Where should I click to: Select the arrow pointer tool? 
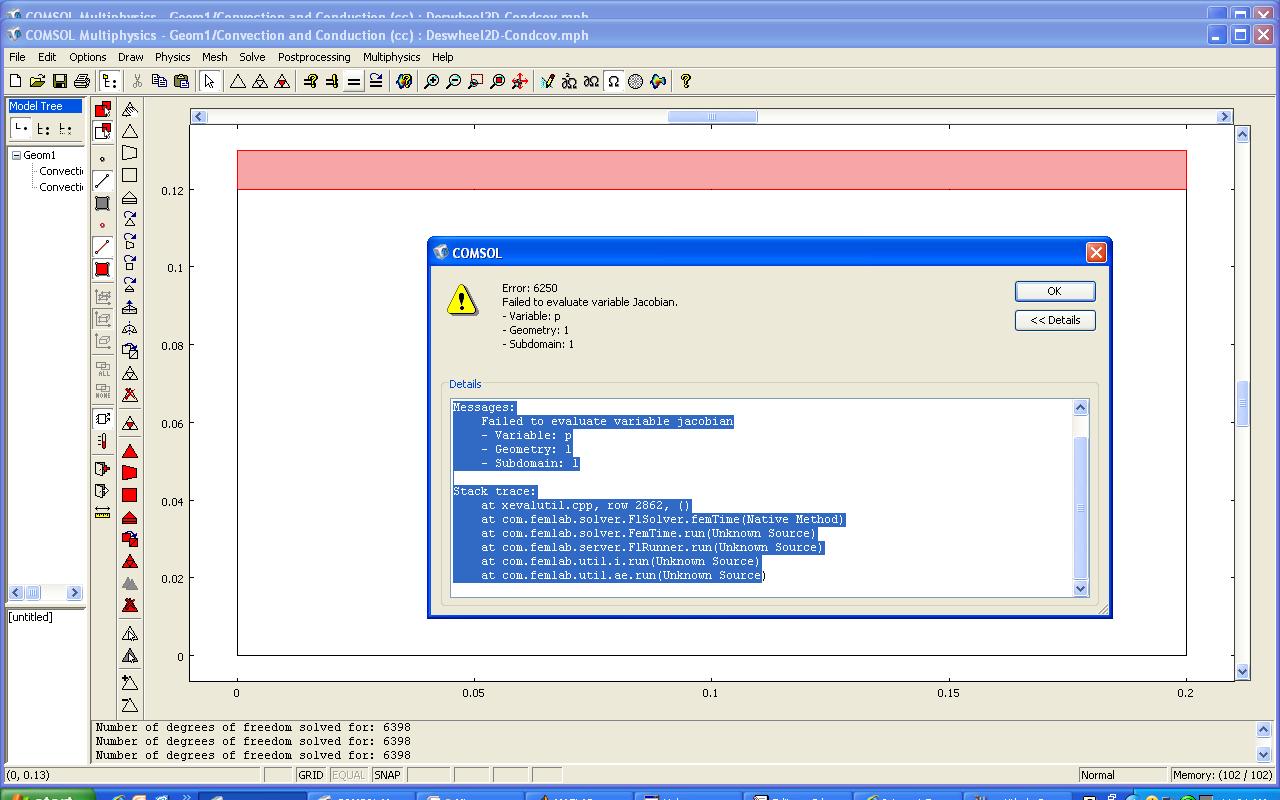[x=209, y=81]
